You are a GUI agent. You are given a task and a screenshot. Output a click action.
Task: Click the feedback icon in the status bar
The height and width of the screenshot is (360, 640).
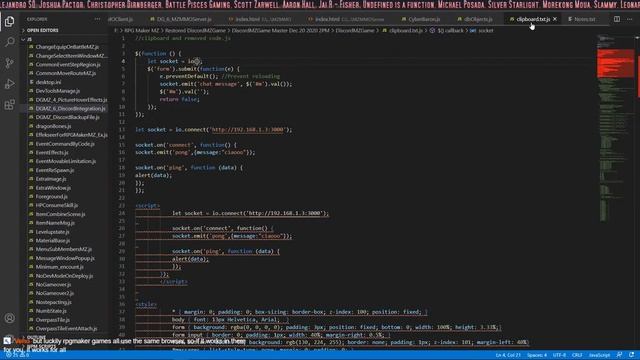pos(619,355)
